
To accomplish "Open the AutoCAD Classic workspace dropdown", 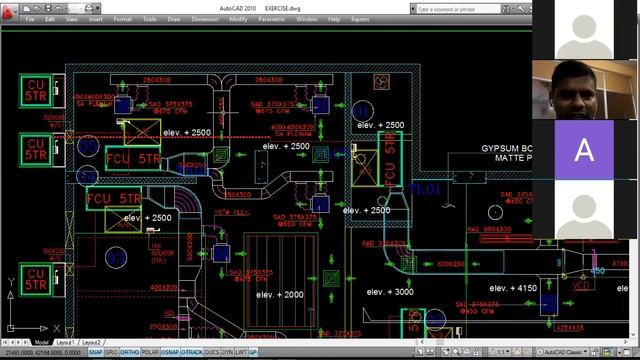I will 563,352.
